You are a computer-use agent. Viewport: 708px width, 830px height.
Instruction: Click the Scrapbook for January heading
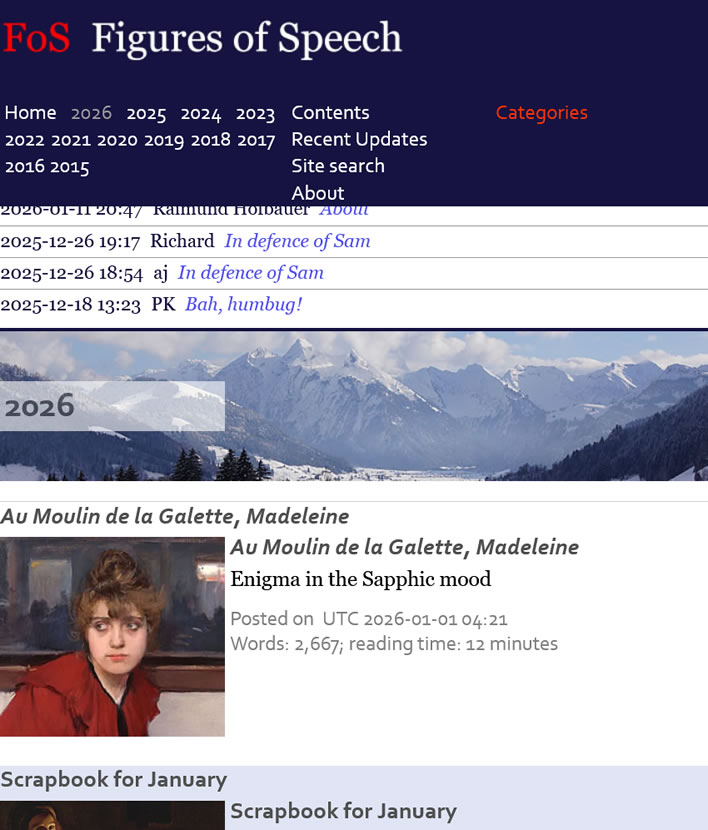[x=343, y=811]
